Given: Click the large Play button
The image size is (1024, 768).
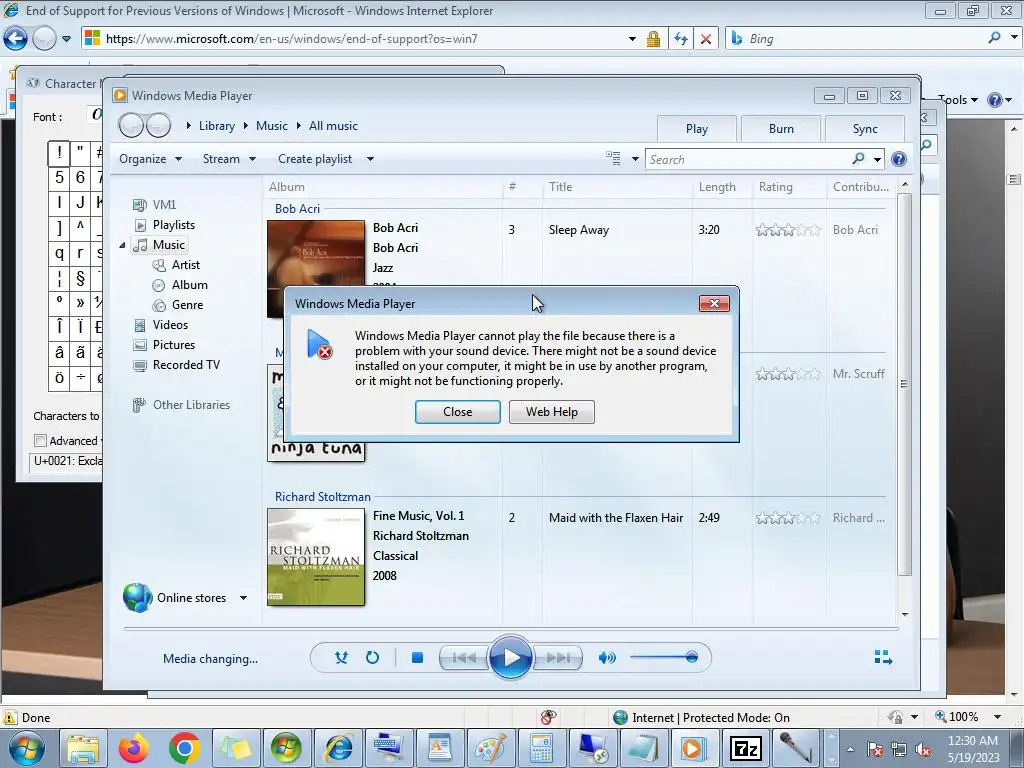Looking at the screenshot, I should tap(510, 657).
